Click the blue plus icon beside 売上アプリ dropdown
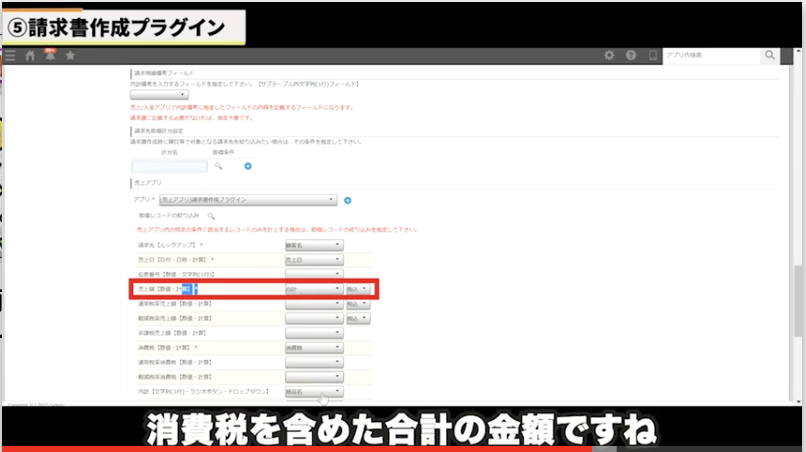Image resolution: width=806 pixels, height=452 pixels. [348, 201]
